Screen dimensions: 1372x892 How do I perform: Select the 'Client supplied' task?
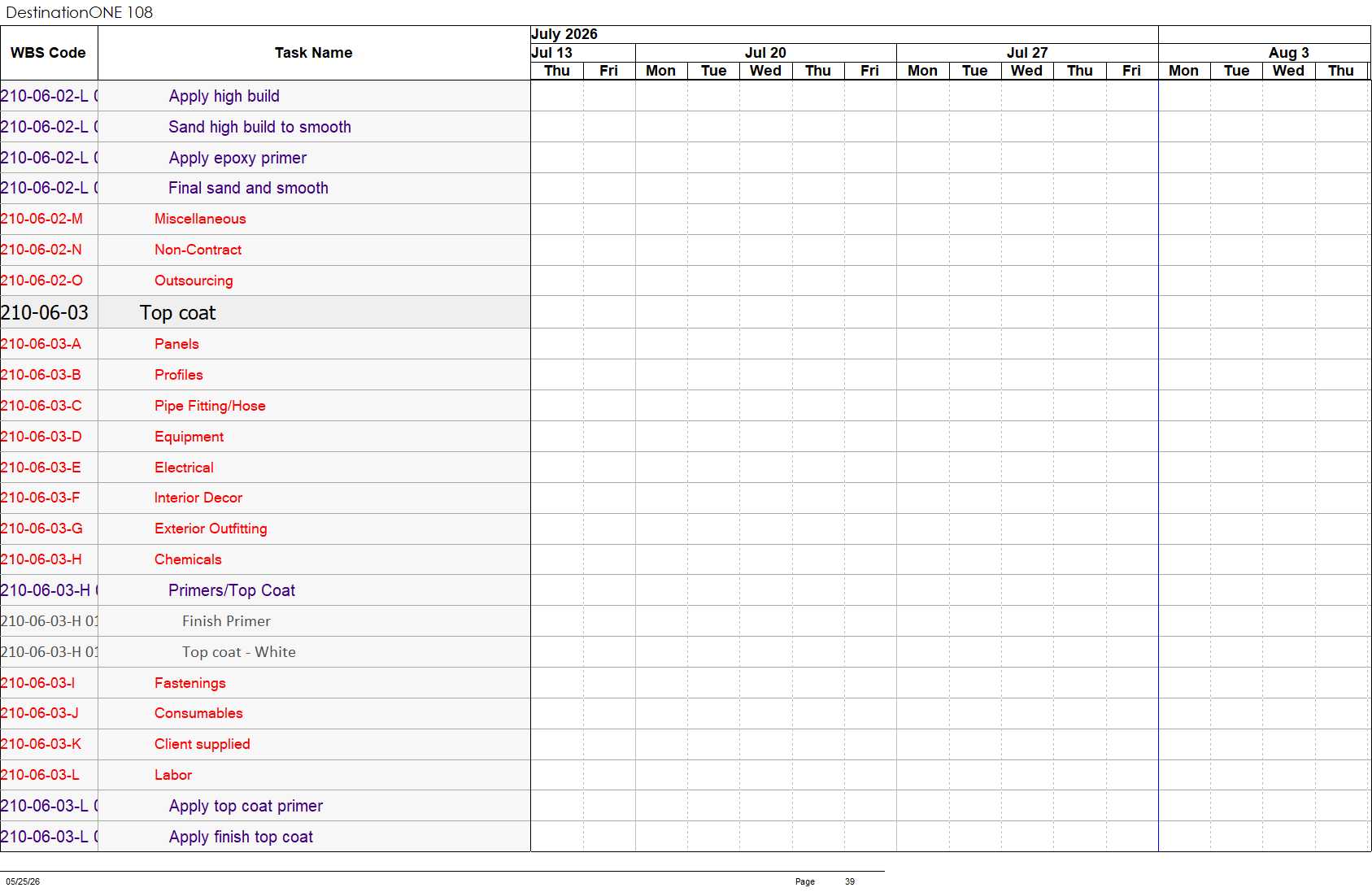pos(202,744)
